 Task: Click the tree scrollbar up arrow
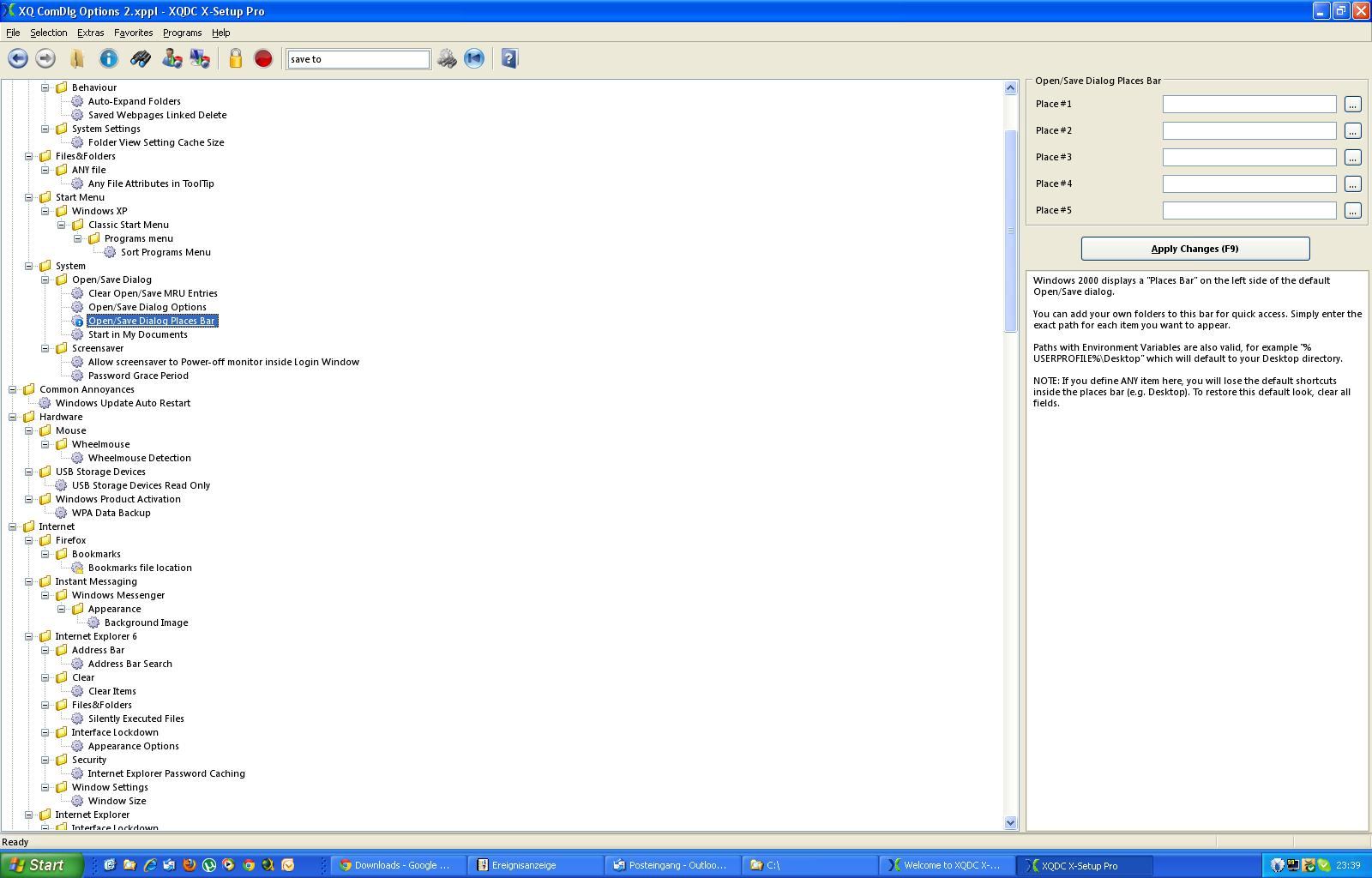tap(1010, 87)
